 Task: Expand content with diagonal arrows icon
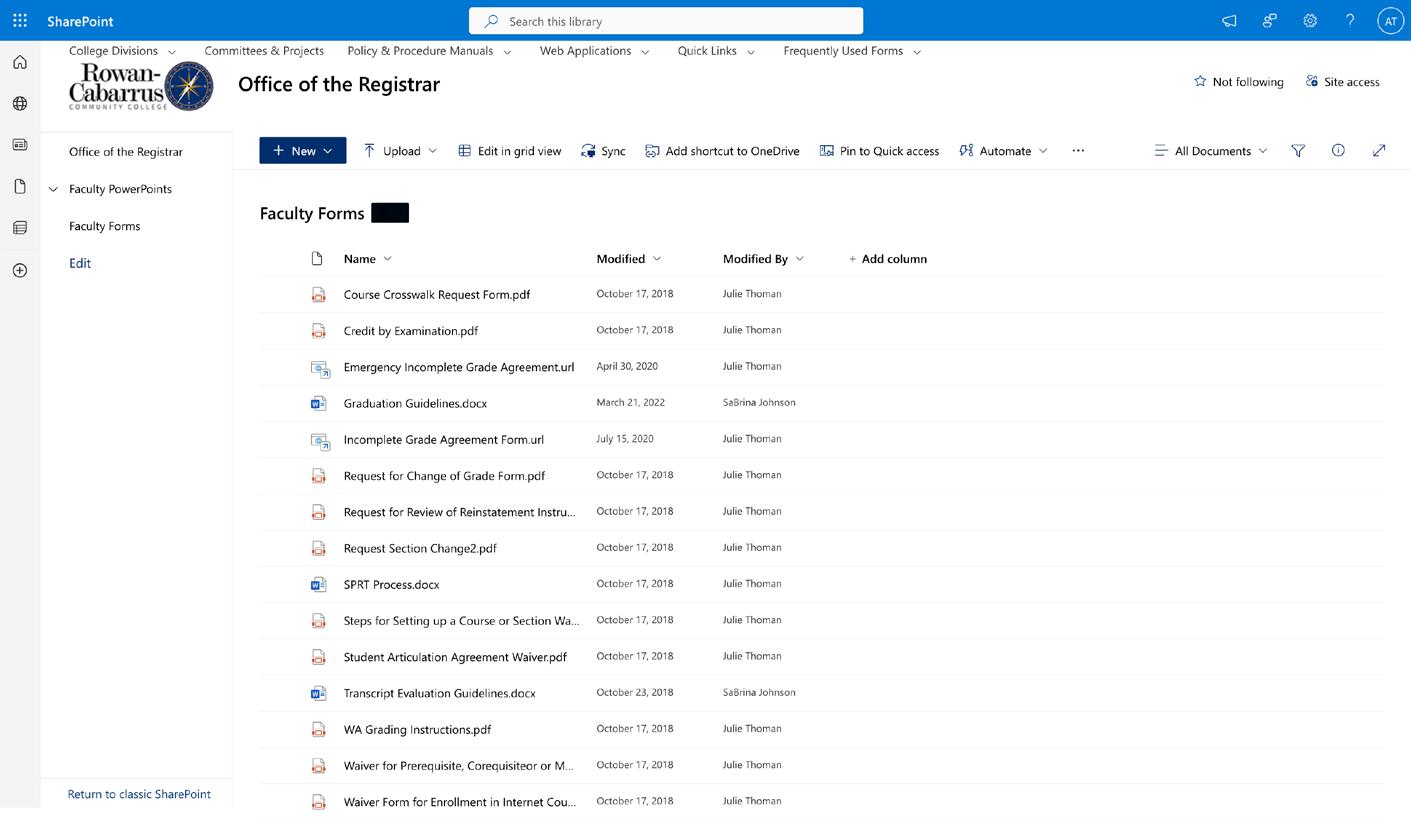(x=1379, y=151)
